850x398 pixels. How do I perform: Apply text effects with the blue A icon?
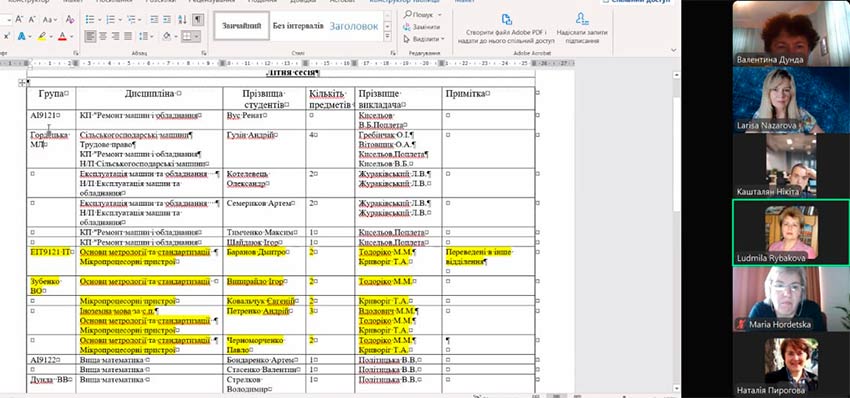pos(21,36)
